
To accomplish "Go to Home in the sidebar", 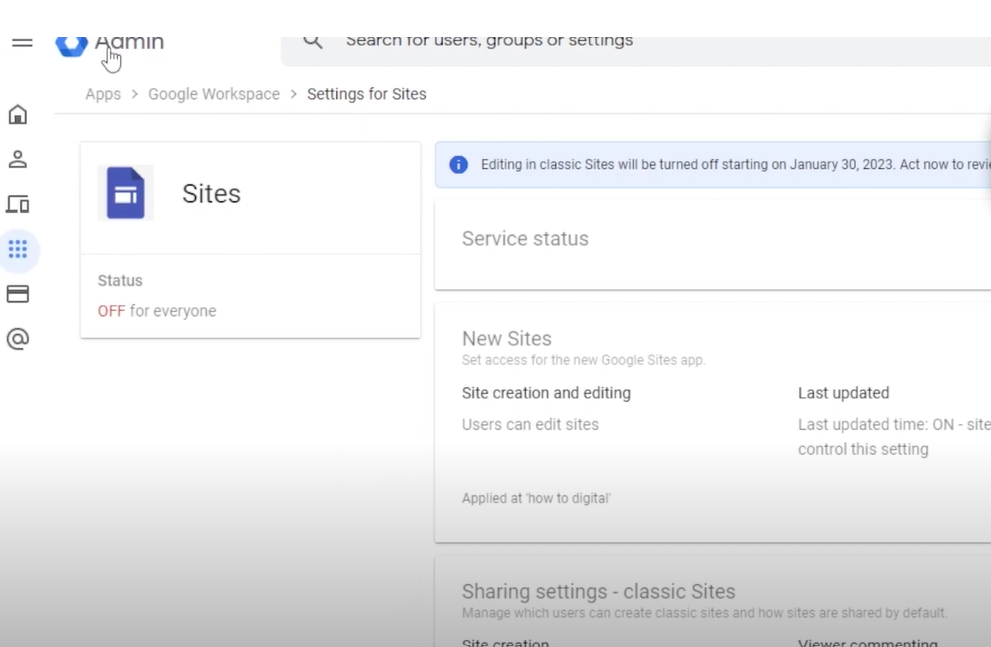I will [18, 115].
